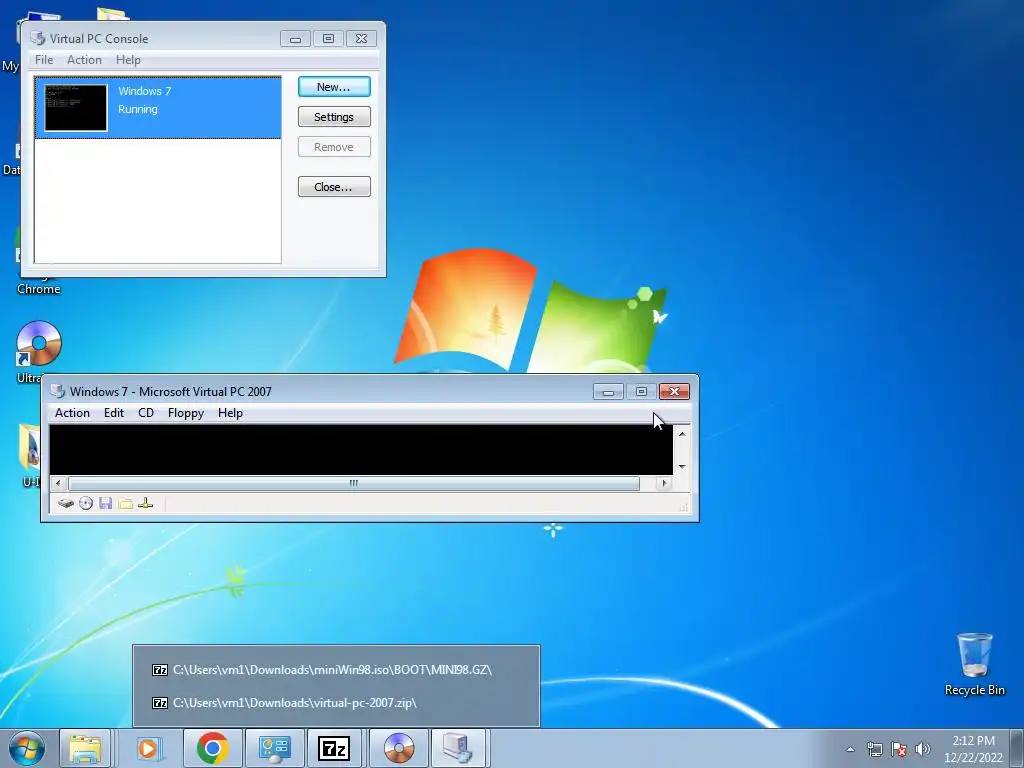Open Edit menu in Windows 7 VM window
1024x768 pixels.
click(114, 413)
